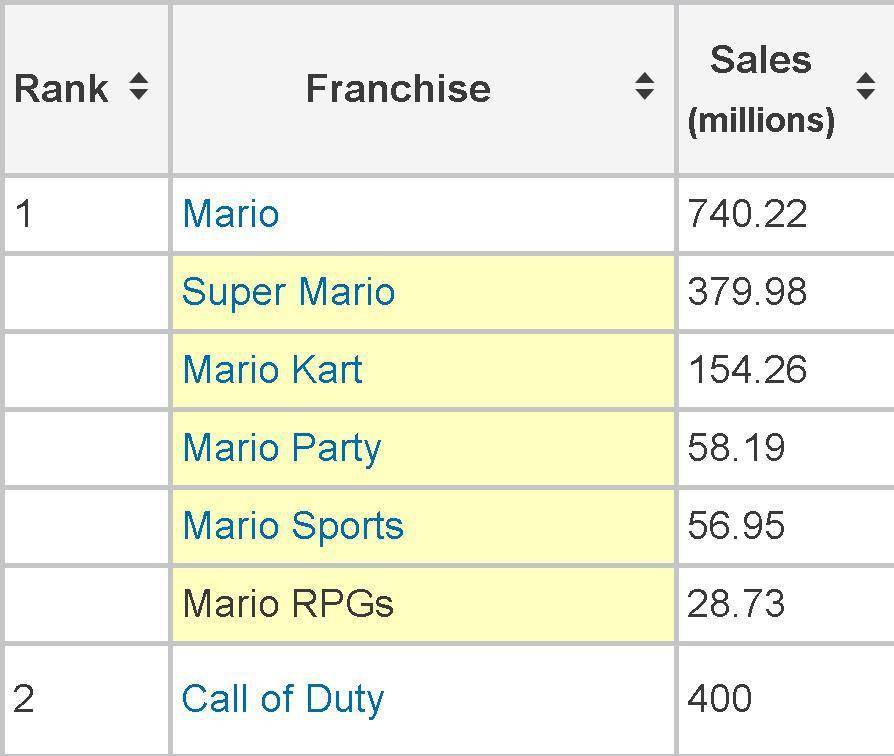The height and width of the screenshot is (756, 894).
Task: Click the Franchise column header text
Action: [x=399, y=88]
